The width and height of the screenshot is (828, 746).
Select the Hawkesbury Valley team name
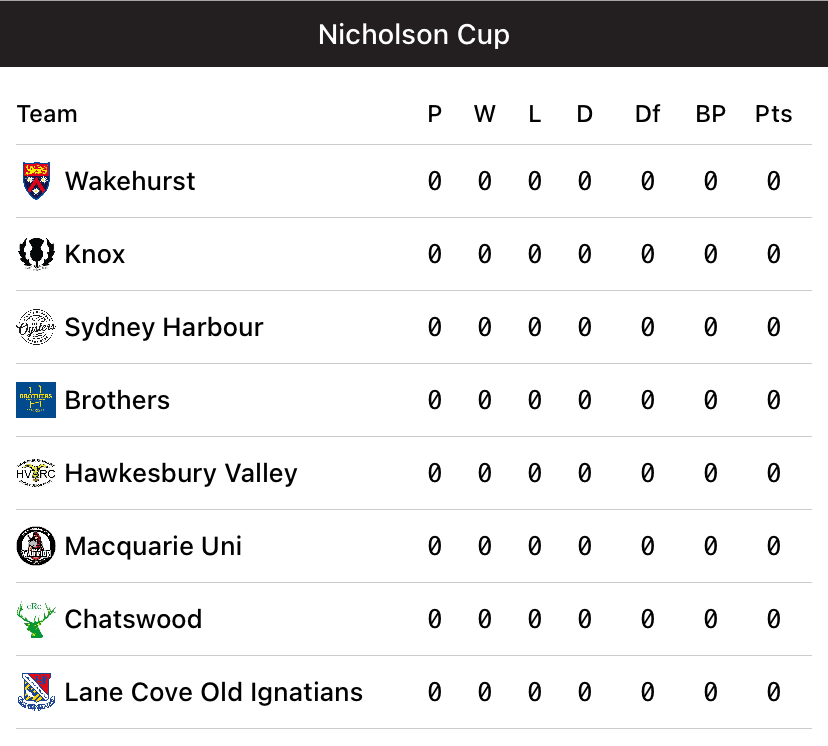coord(181,473)
